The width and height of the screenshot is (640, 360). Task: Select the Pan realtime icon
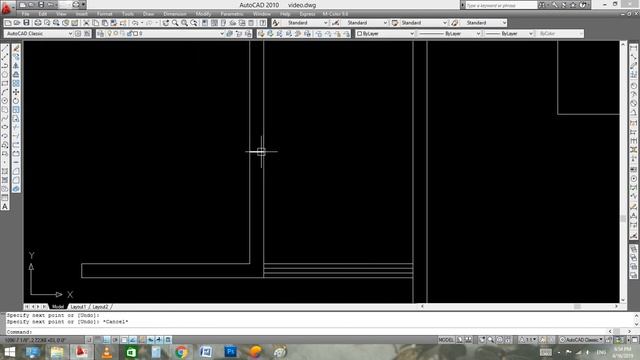[x=165, y=23]
